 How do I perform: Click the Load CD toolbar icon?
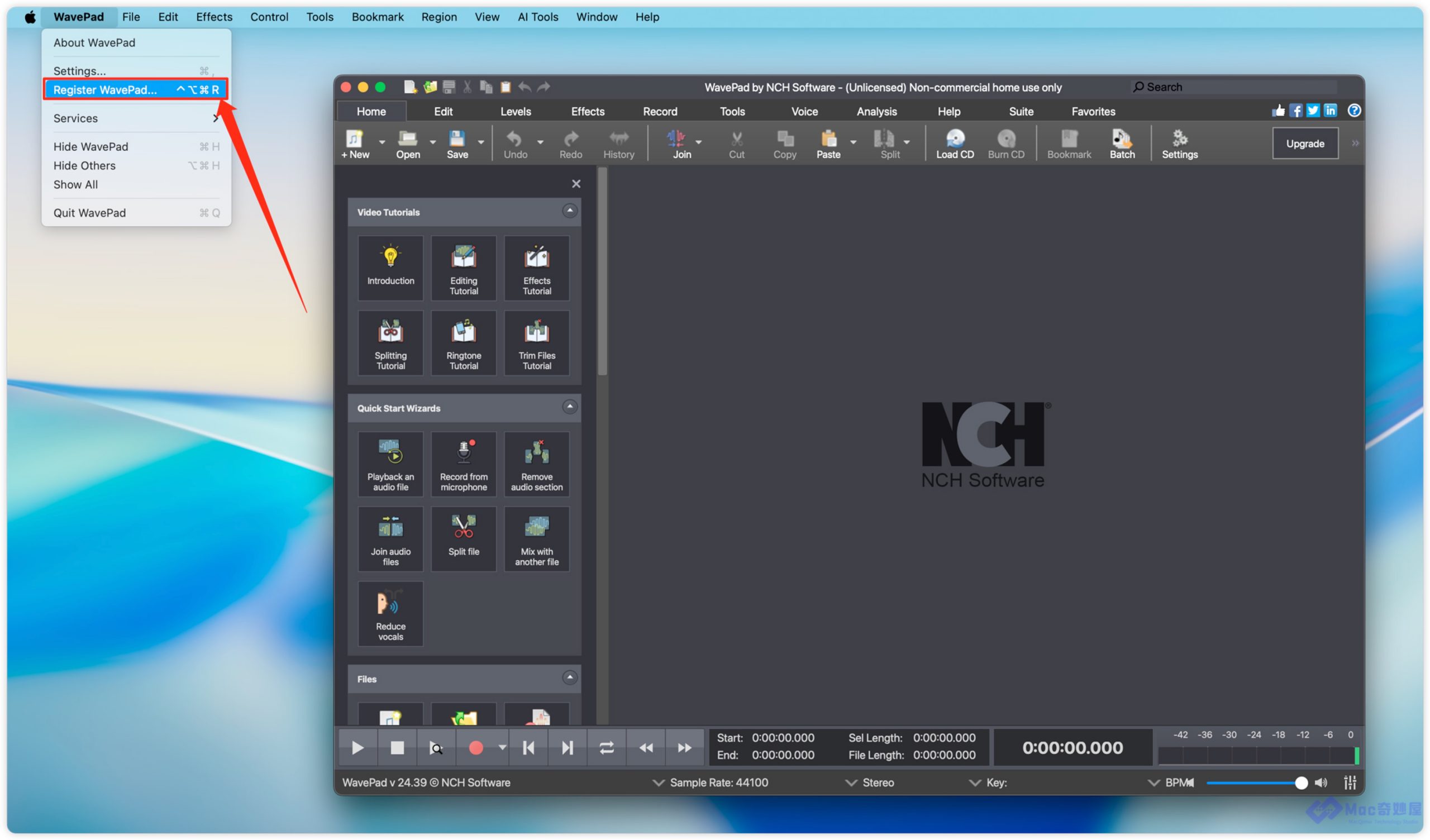tap(955, 144)
